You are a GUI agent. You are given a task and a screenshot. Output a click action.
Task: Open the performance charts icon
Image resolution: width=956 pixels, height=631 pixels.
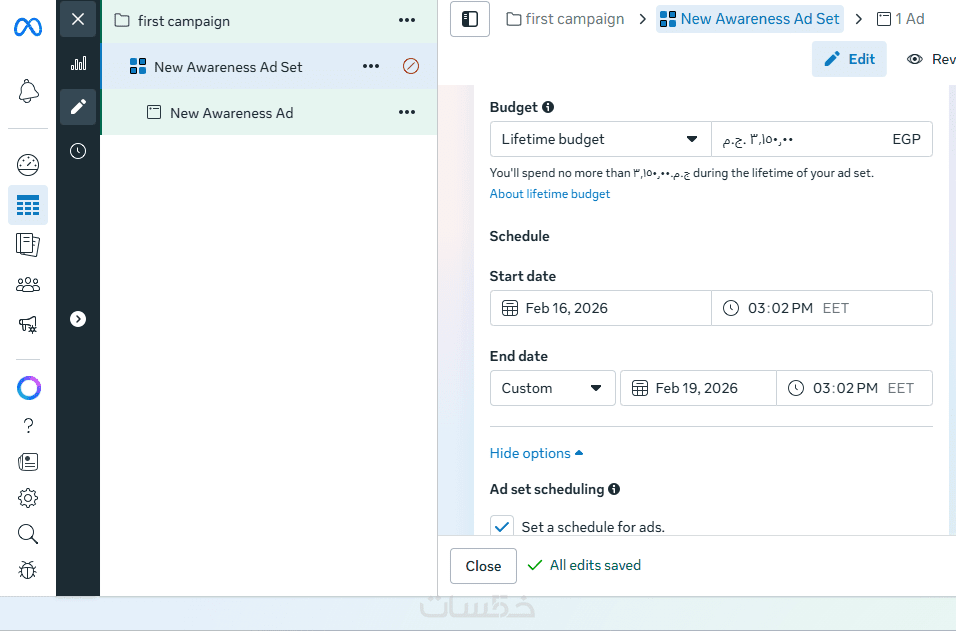78,63
